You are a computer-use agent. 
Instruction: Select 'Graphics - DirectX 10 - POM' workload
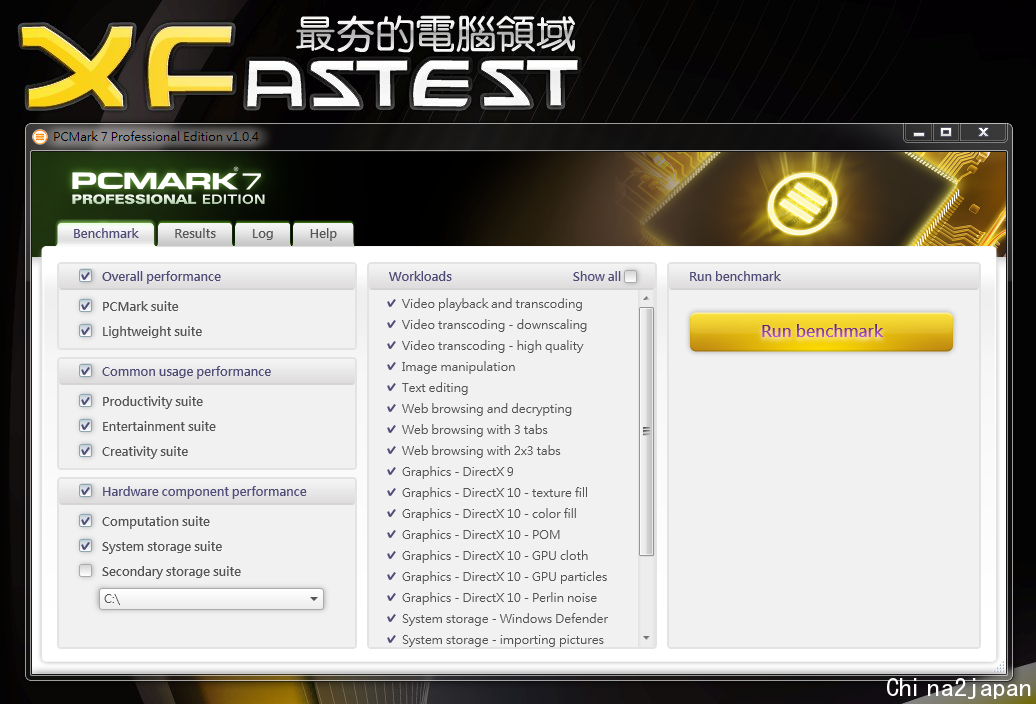481,535
